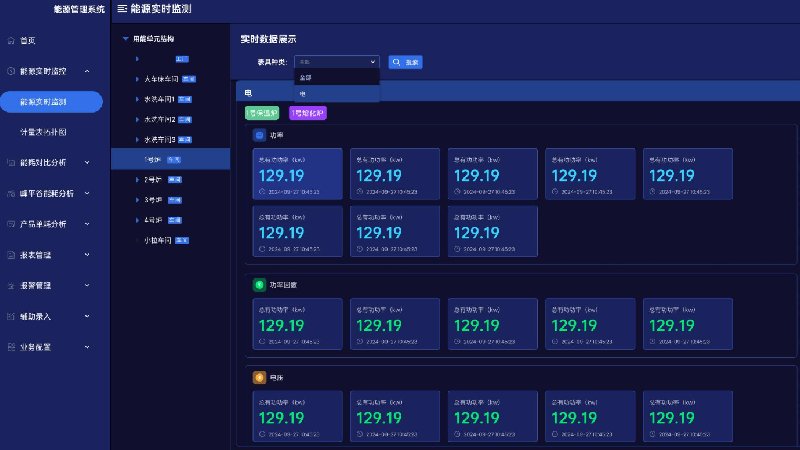Click the icon beside 峰平谷能耗分析
Viewport: 800px width, 450px height.
(11, 193)
